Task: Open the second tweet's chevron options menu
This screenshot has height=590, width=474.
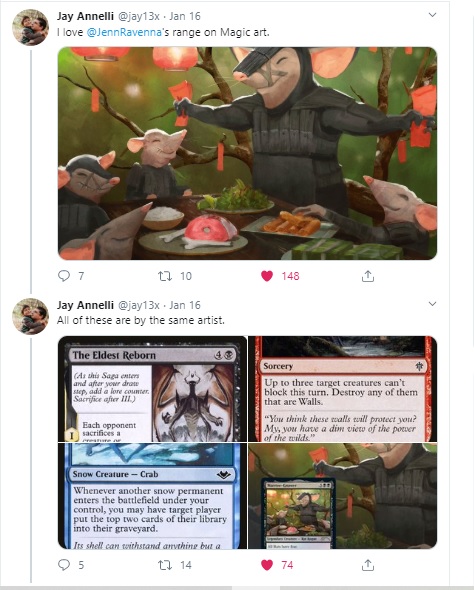Action: [x=433, y=304]
